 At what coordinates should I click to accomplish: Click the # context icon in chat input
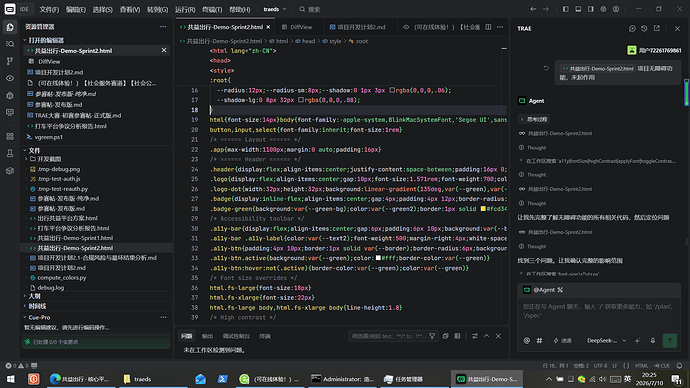[x=540, y=340]
